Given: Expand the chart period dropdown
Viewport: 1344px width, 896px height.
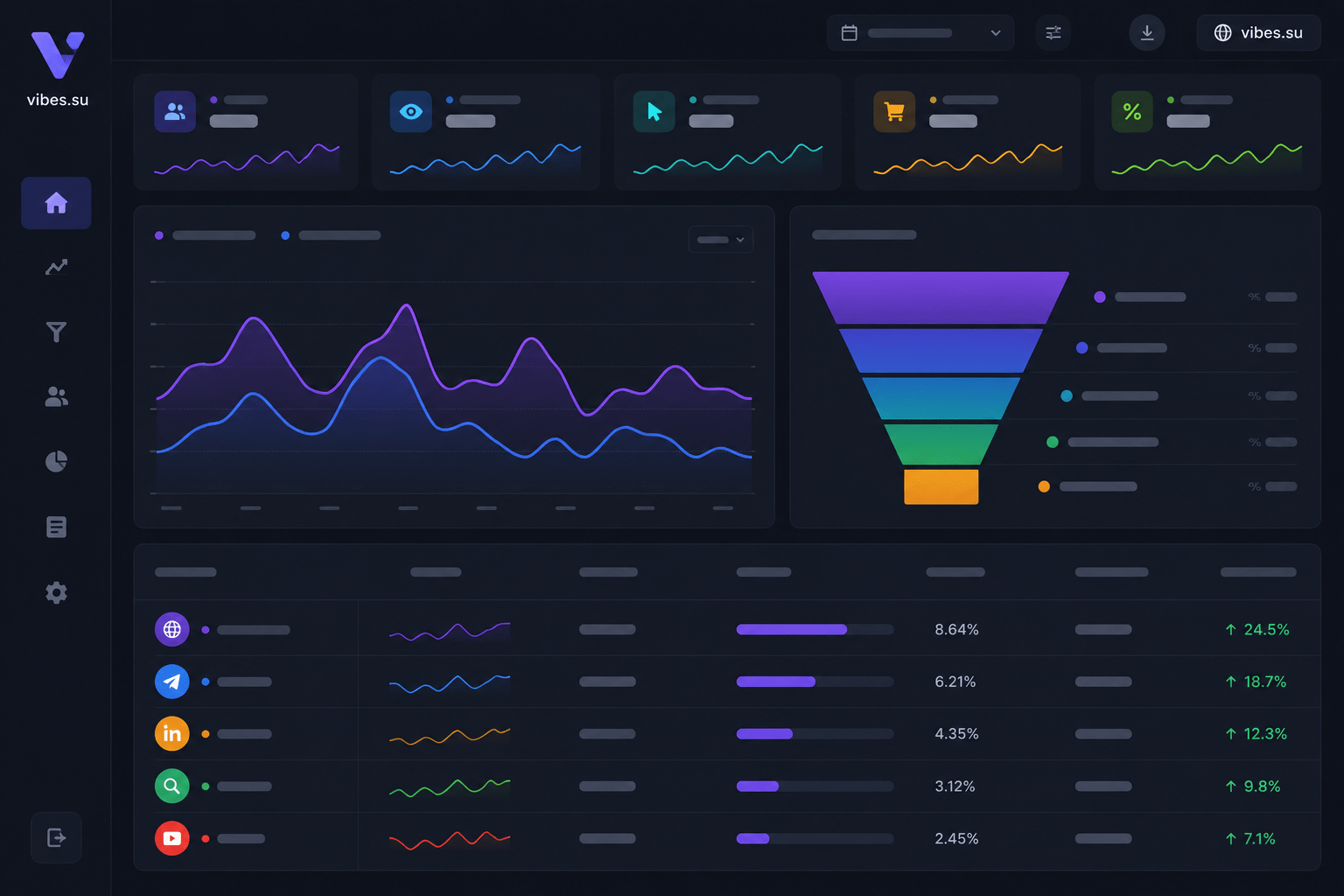Looking at the screenshot, I should (721, 240).
